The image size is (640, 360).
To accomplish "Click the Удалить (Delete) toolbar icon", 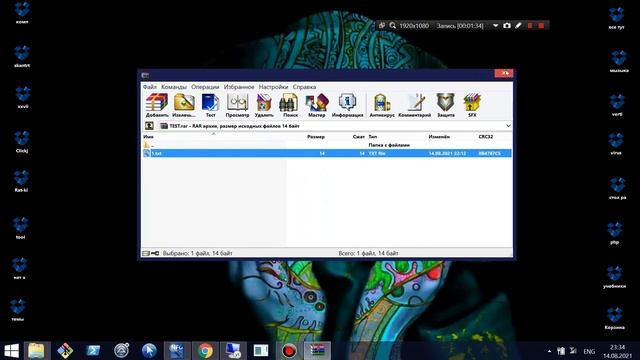I will [264, 105].
